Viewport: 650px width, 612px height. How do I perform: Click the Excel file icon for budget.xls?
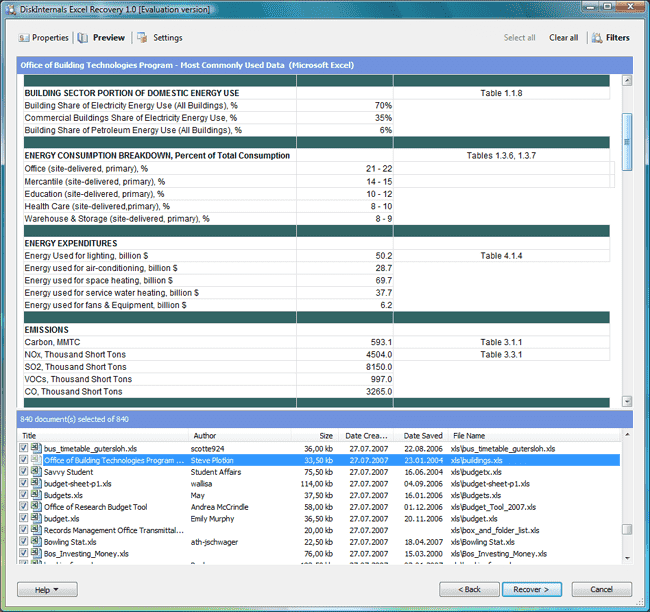tap(36, 519)
